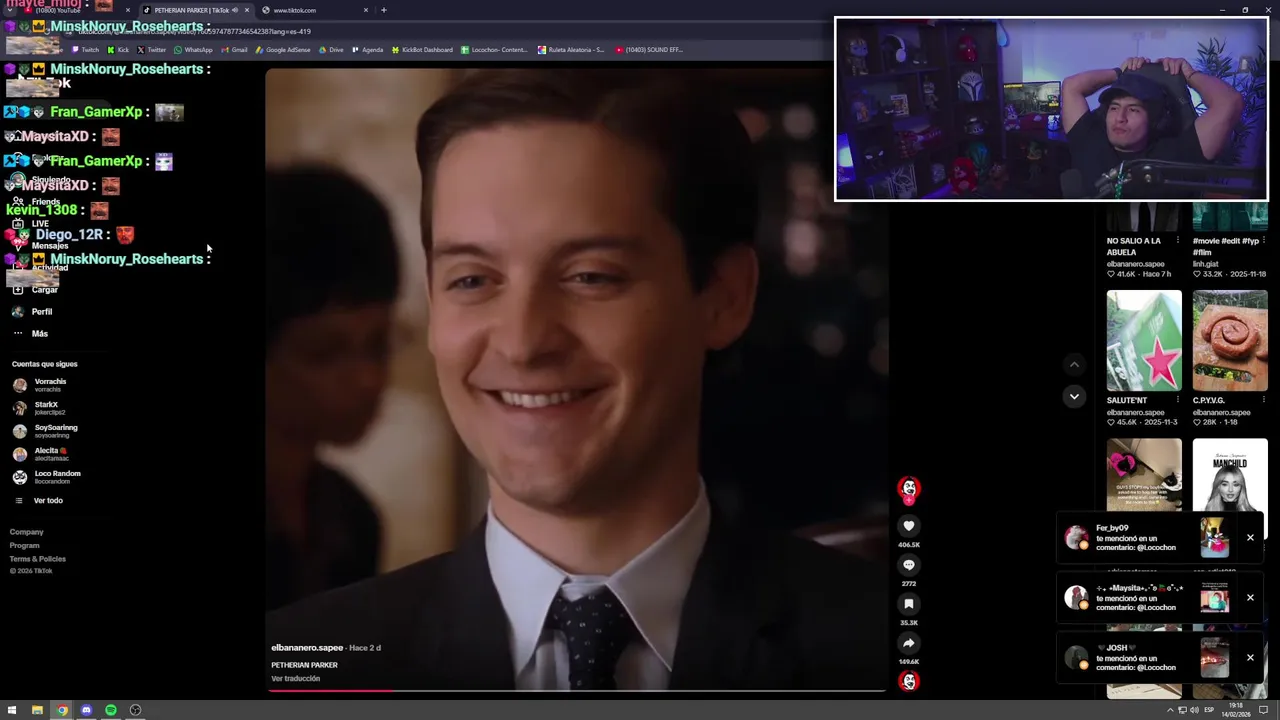Open options menu for C.P.Y.V.G. video
The width and height of the screenshot is (1280, 720).
(x=1263, y=400)
